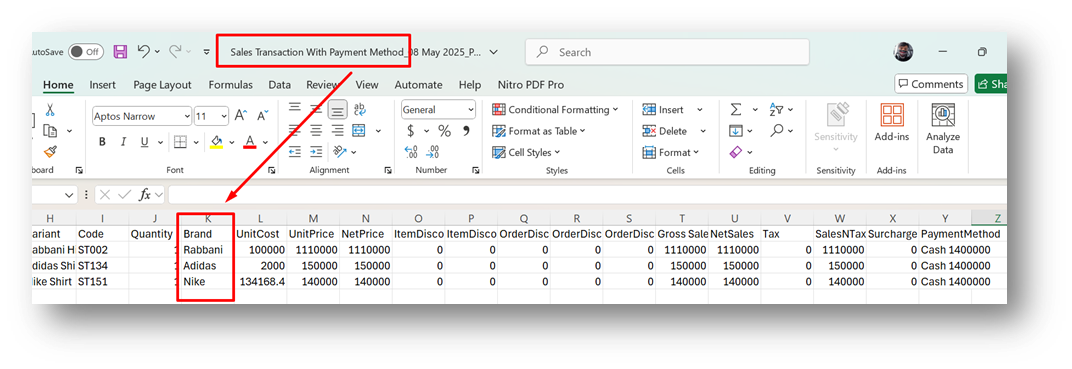
Task: Open the font name dropdown Aptos Narrow
Action: [142, 116]
